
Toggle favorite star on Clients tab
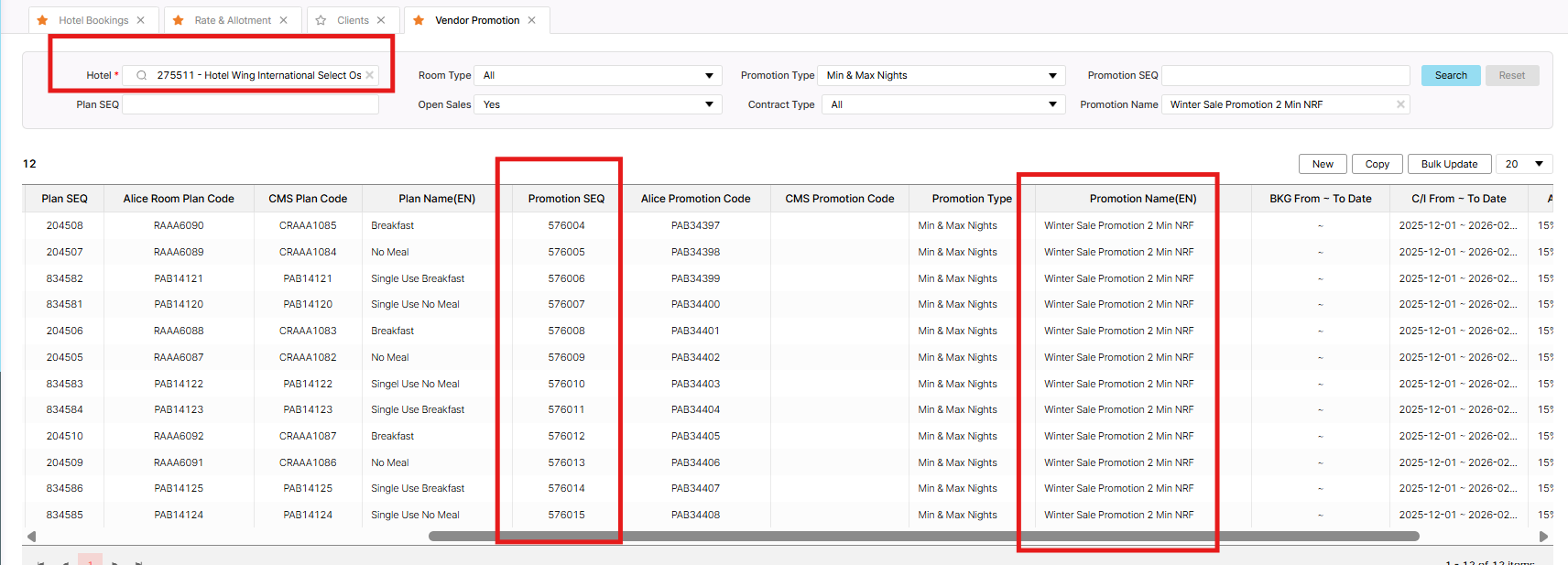coord(321,20)
